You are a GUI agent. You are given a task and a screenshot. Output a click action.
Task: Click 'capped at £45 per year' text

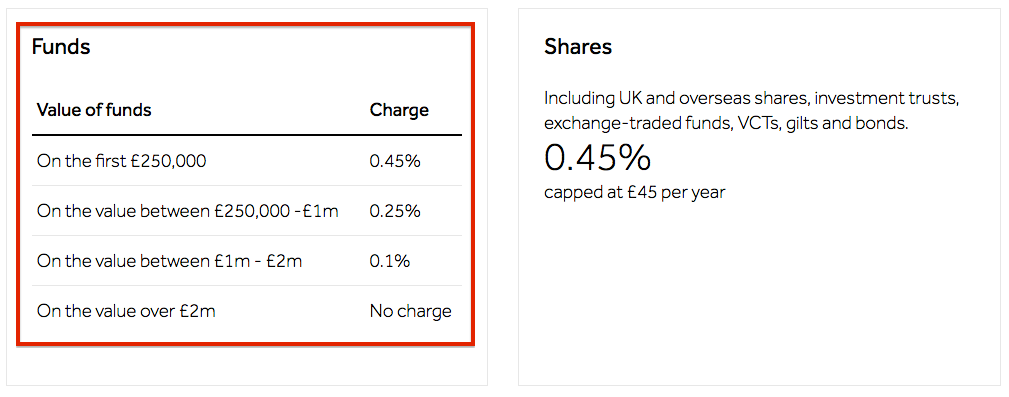[634, 192]
